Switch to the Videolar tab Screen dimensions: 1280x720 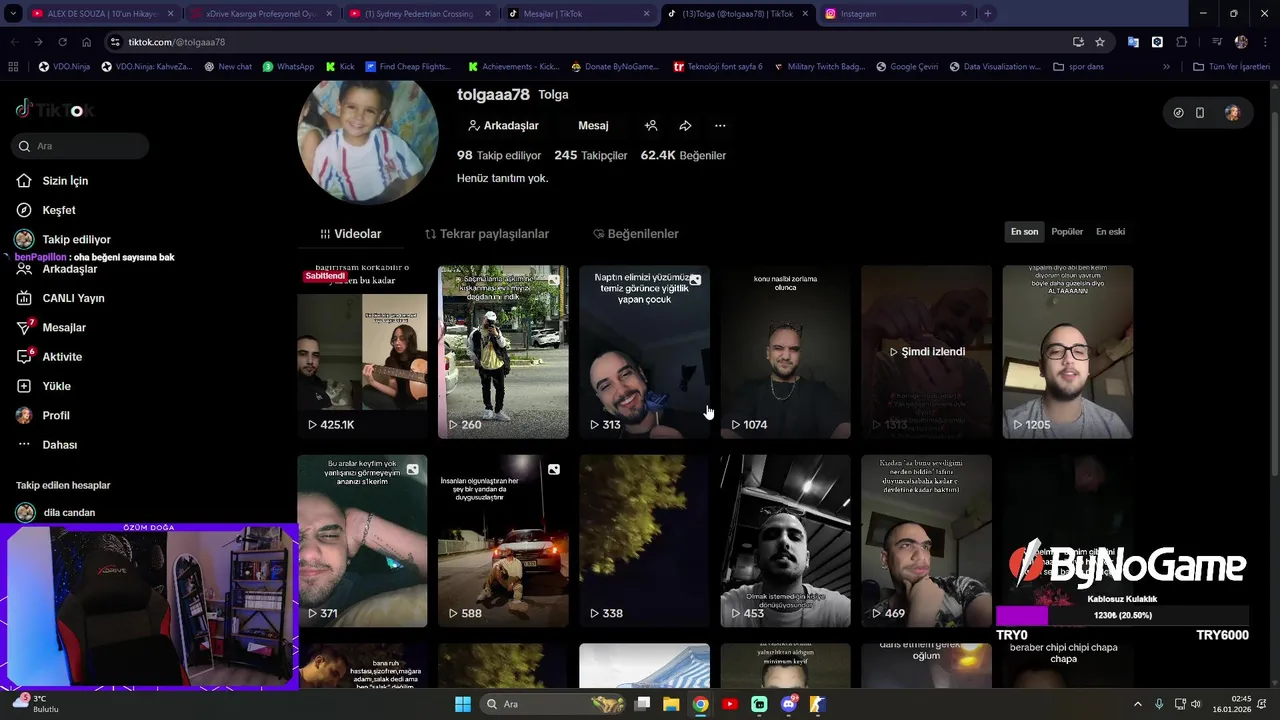351,234
